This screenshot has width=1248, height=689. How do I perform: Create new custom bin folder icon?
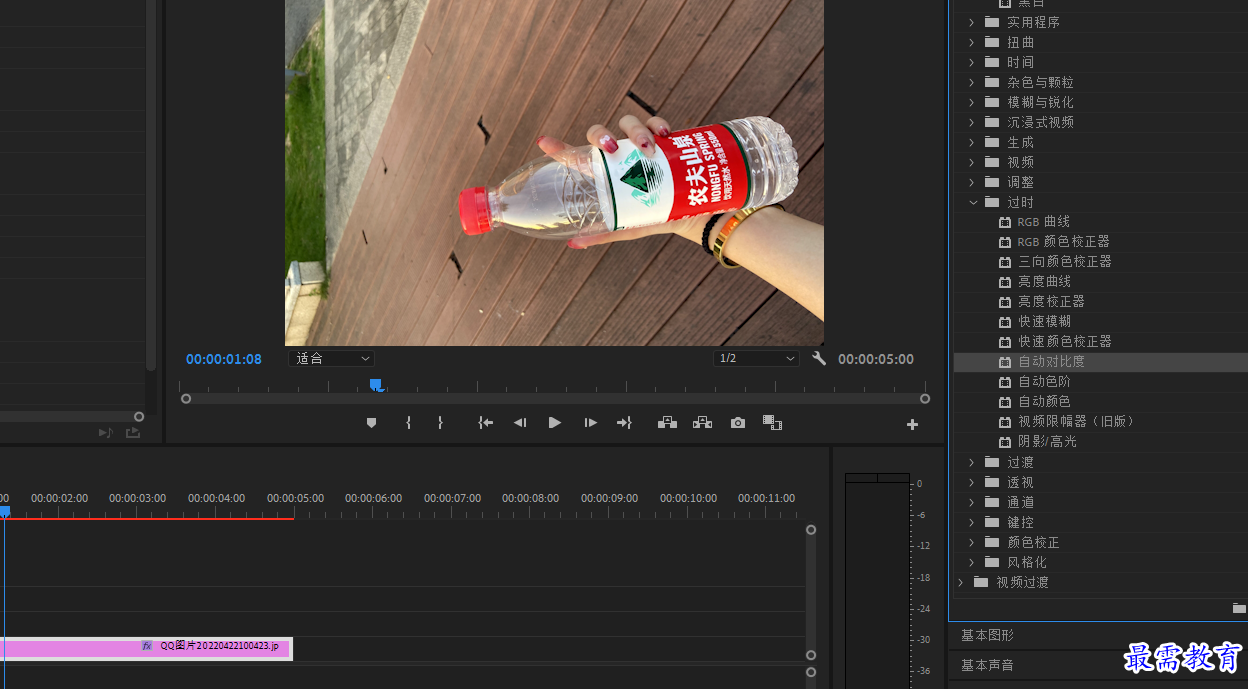(1239, 608)
